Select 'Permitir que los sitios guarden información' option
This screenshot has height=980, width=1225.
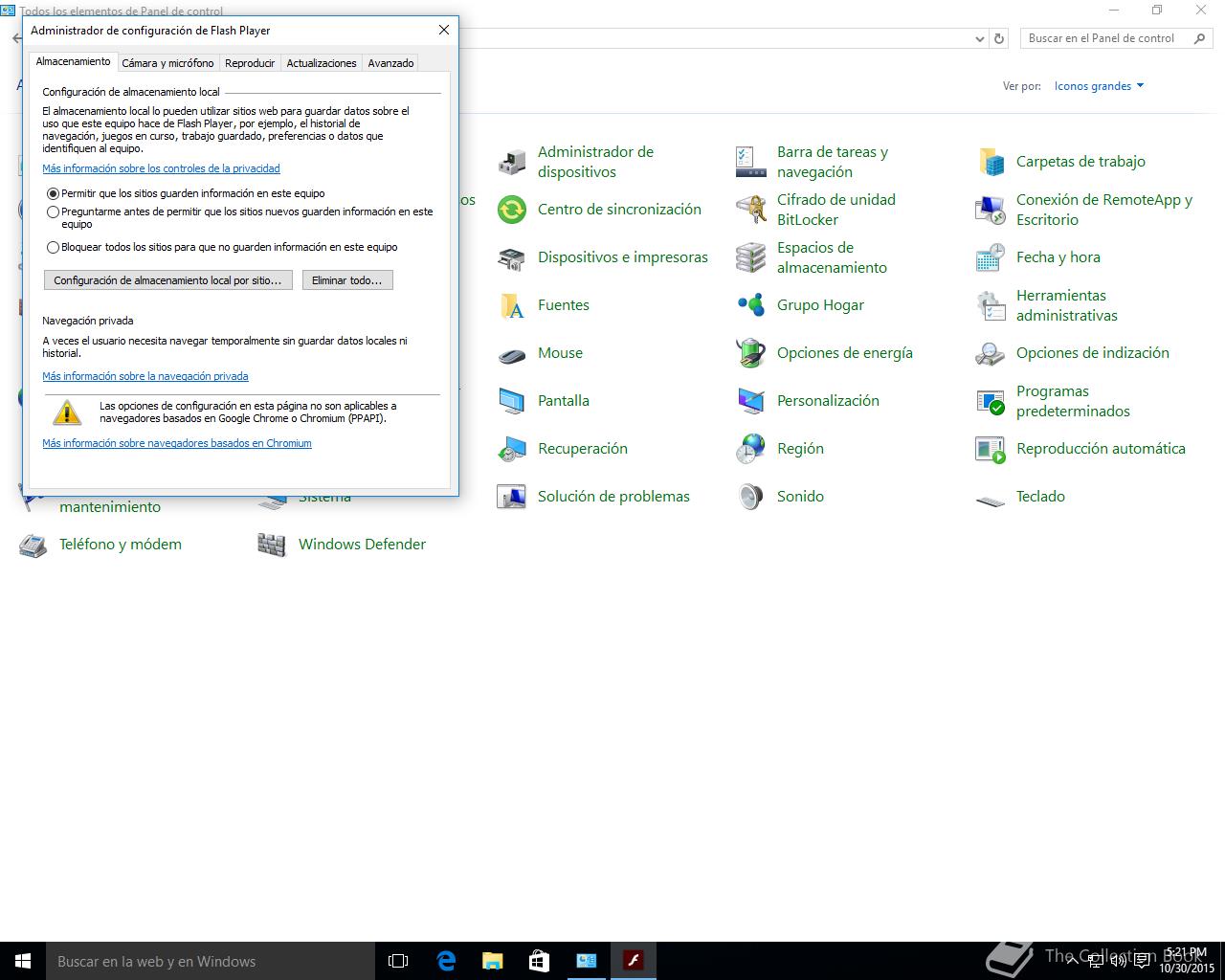coord(53,193)
